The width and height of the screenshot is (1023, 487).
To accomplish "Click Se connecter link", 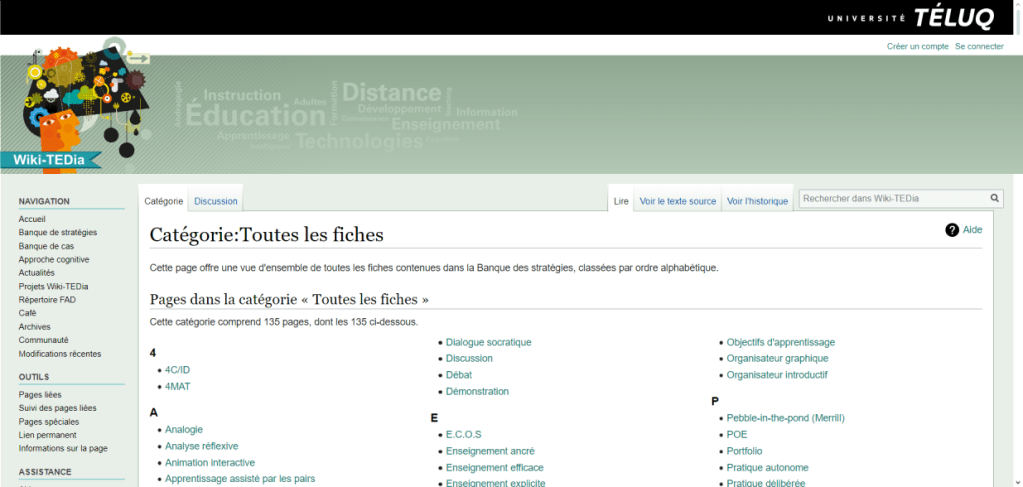I will tap(979, 46).
